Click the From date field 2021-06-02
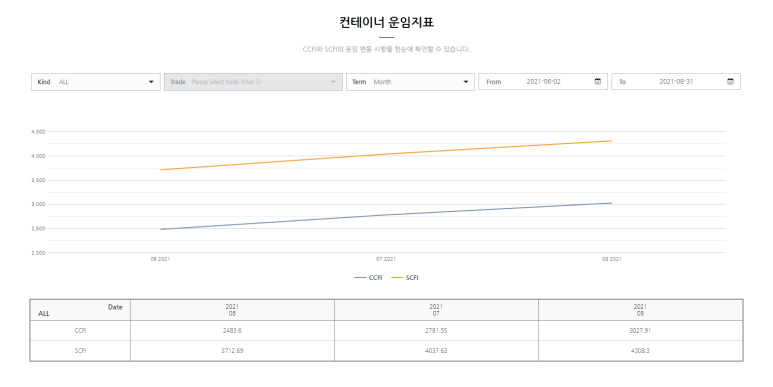This screenshot has width=773, height=387. click(x=543, y=82)
